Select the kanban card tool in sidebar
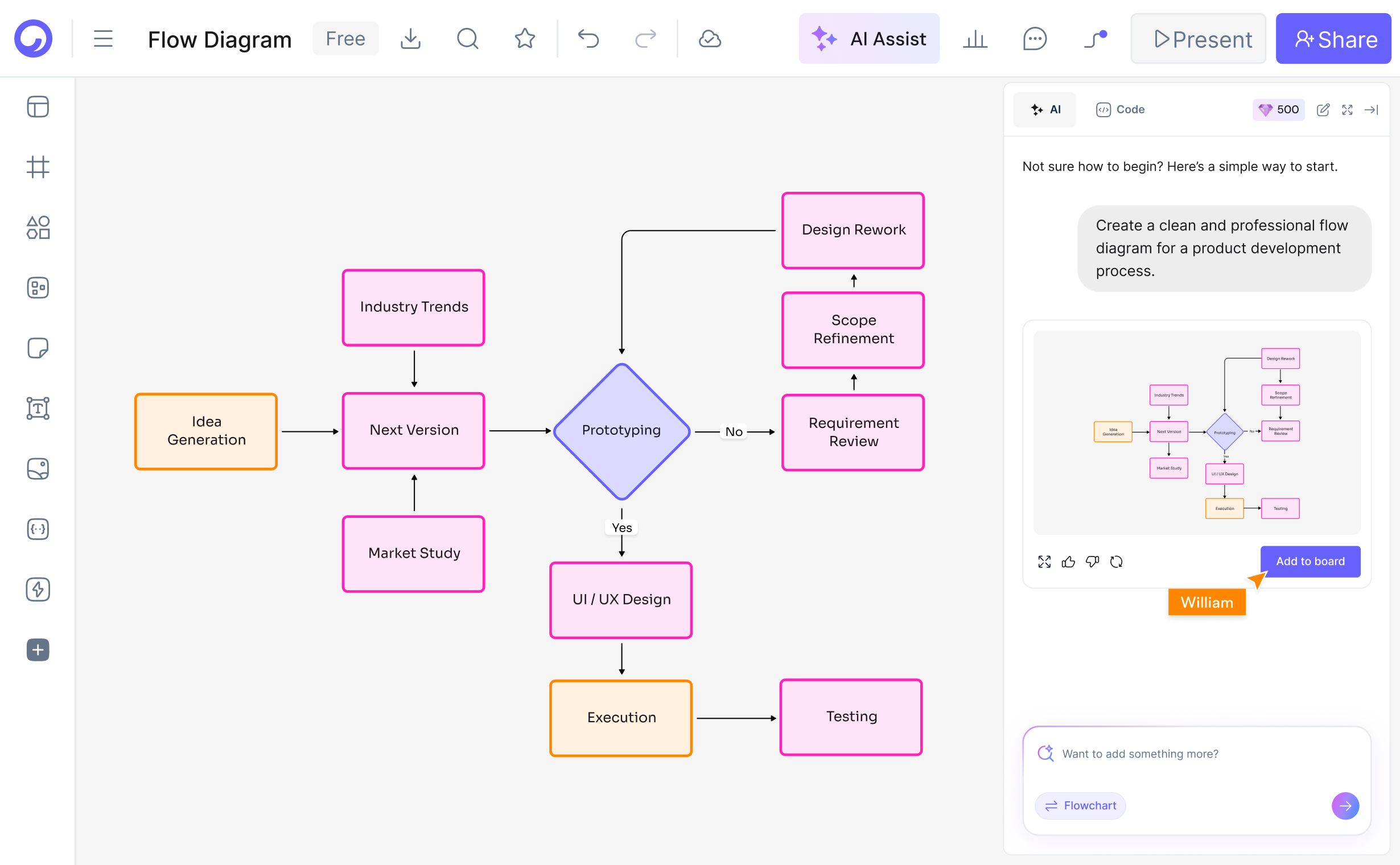This screenshot has width=1400, height=865. [x=38, y=288]
